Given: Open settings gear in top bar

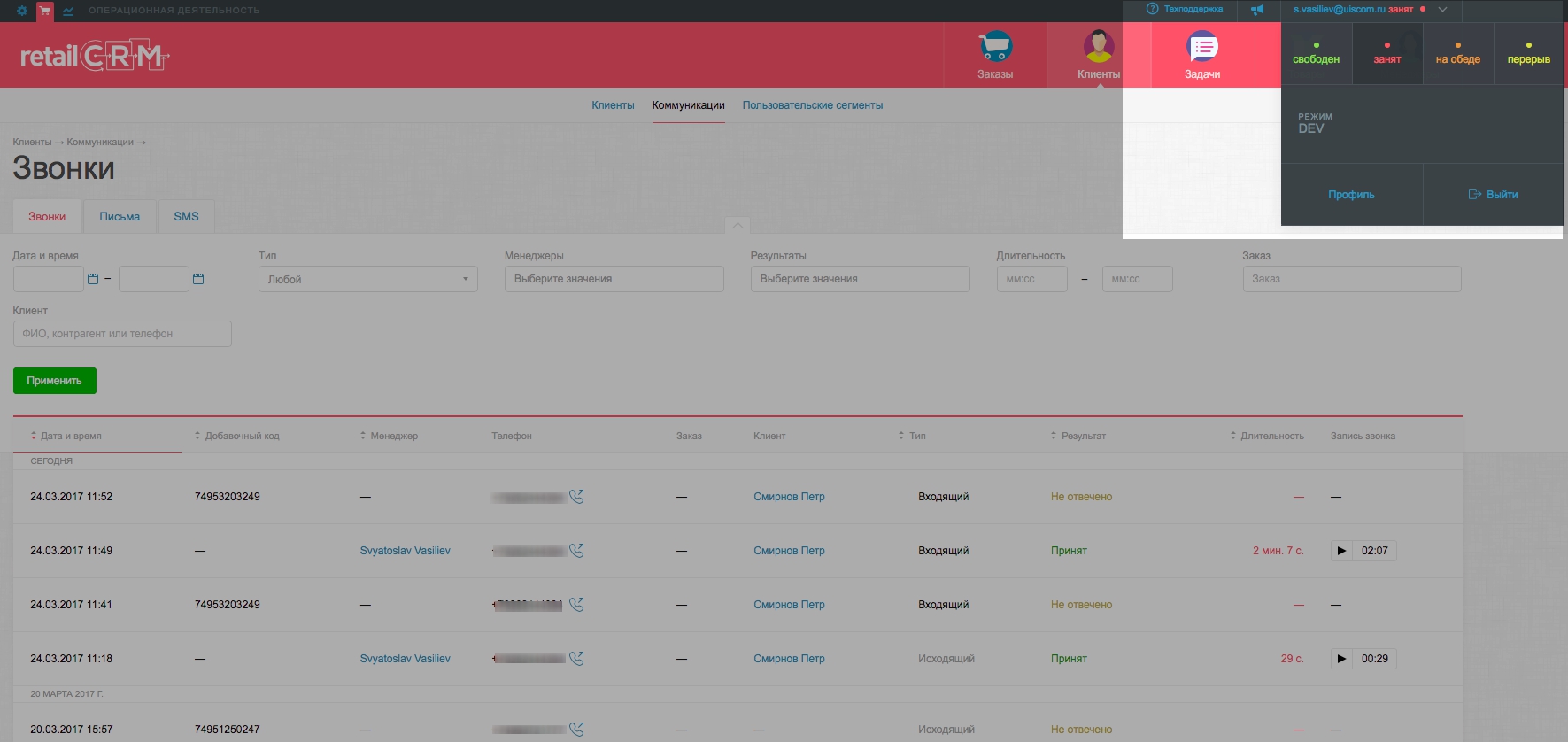Looking at the screenshot, I should pyautogui.click(x=22, y=11).
